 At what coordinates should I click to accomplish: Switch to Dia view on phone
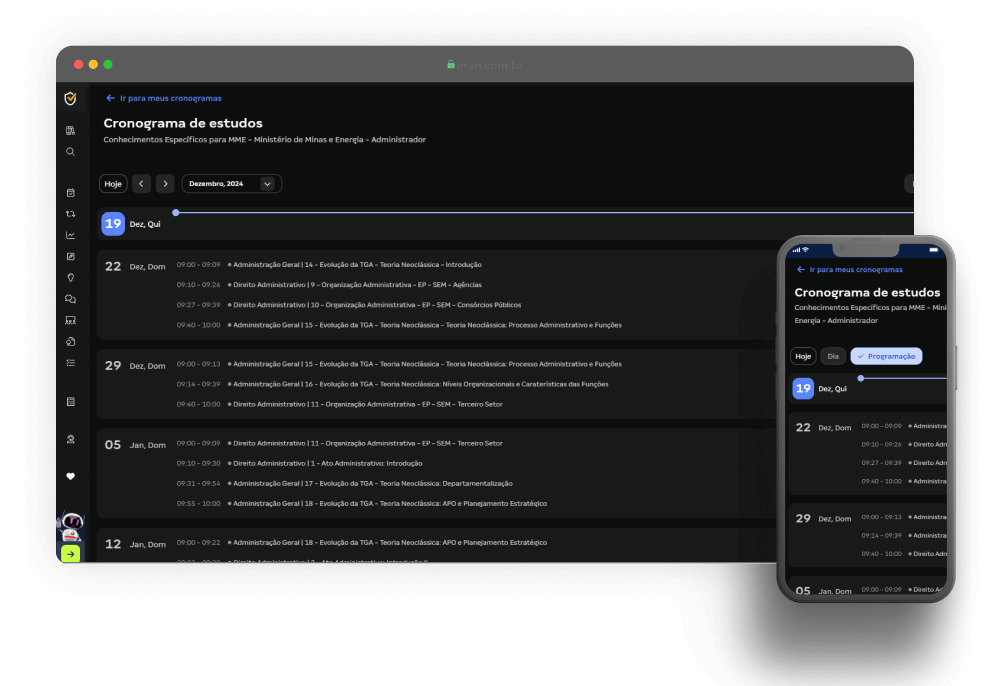pos(832,356)
